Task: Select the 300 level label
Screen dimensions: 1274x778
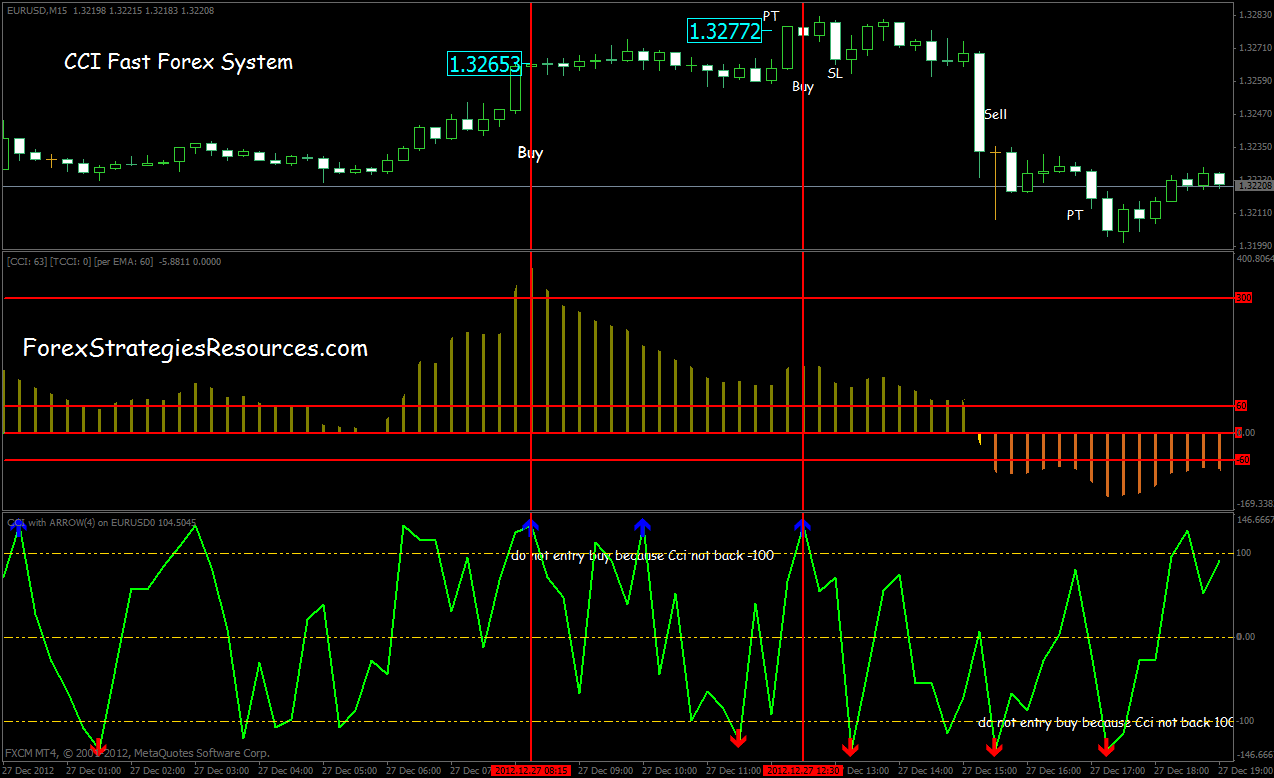Action: [1244, 298]
